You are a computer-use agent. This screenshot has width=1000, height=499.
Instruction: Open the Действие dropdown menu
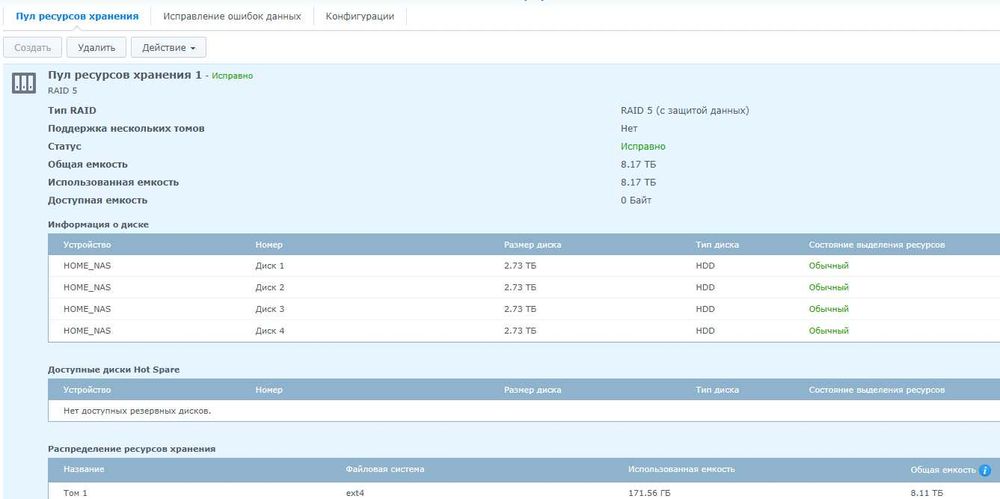(168, 48)
